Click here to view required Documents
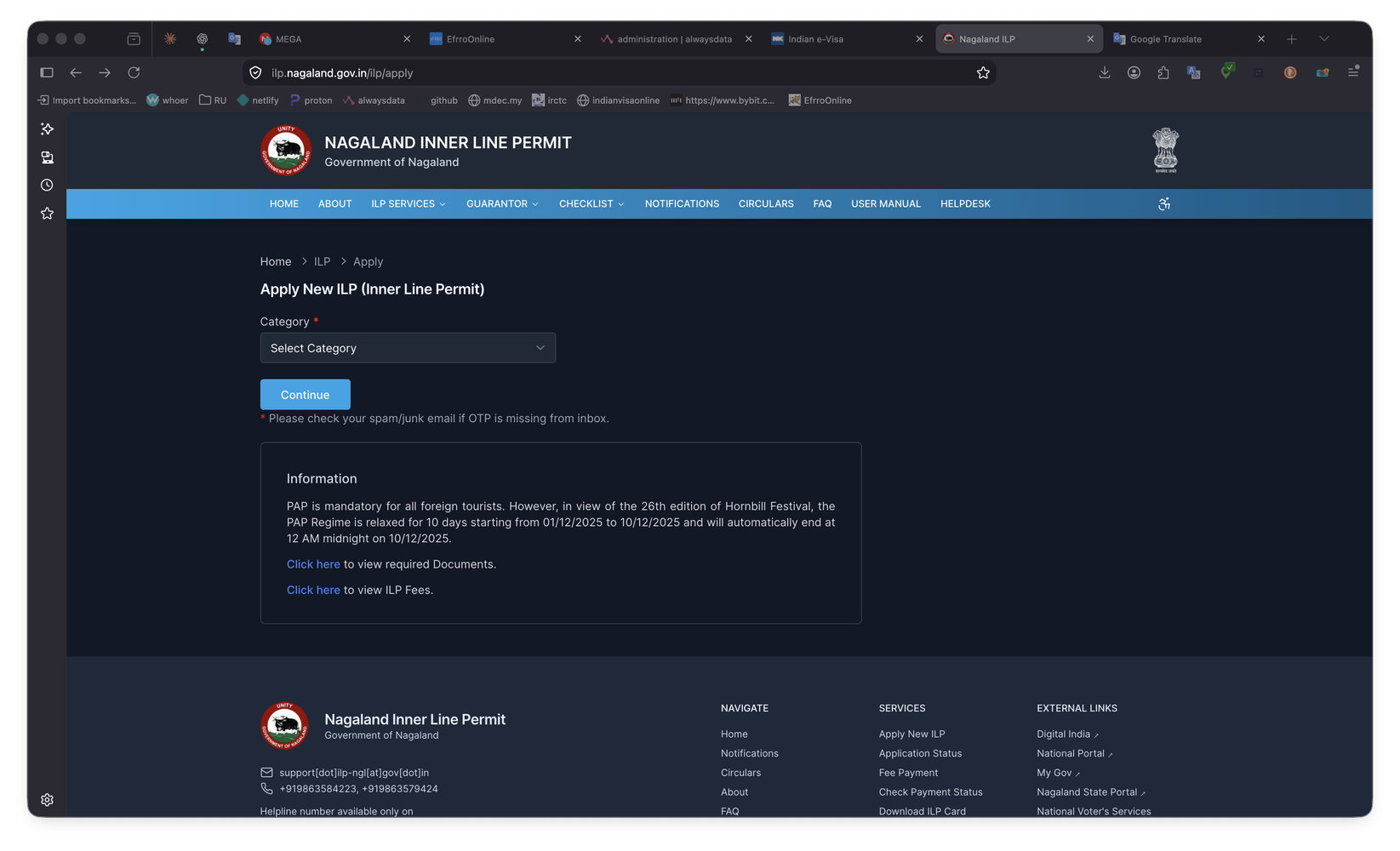1400x851 pixels. click(313, 564)
